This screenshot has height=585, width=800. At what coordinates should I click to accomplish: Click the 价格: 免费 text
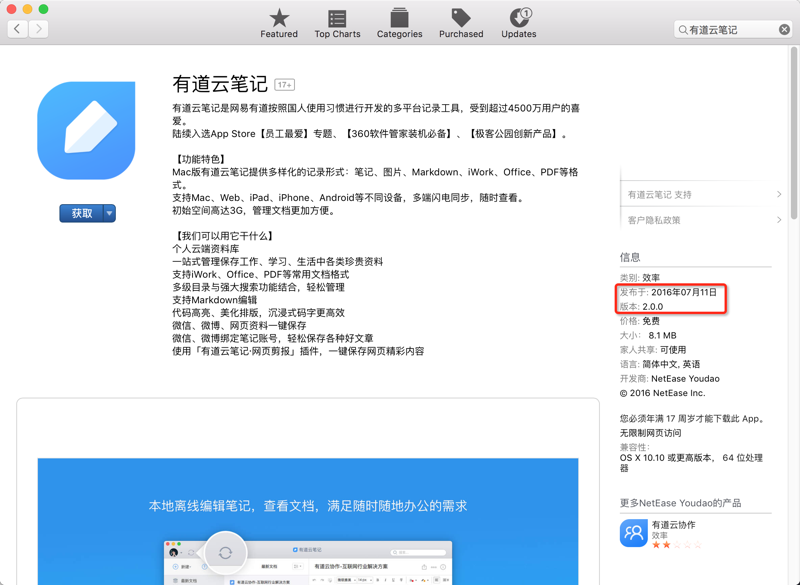pyautogui.click(x=640, y=321)
